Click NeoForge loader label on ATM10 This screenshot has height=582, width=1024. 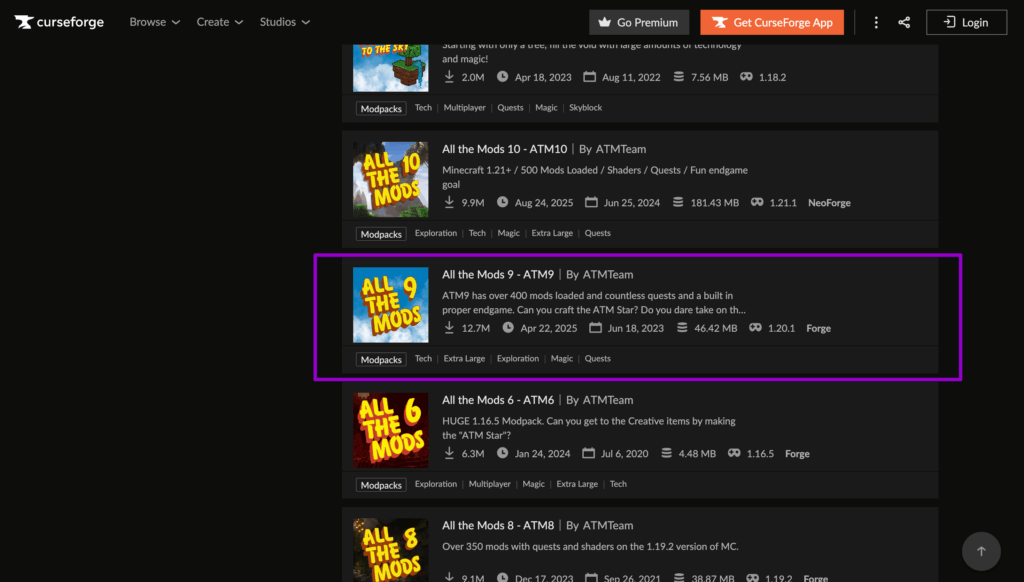[x=829, y=202]
